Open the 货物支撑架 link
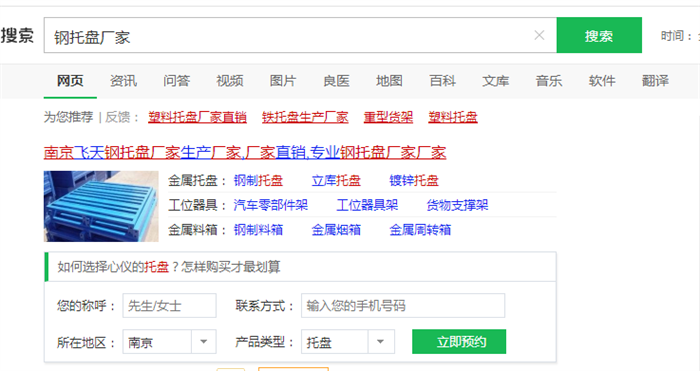The height and width of the screenshot is (371, 700). coord(457,205)
